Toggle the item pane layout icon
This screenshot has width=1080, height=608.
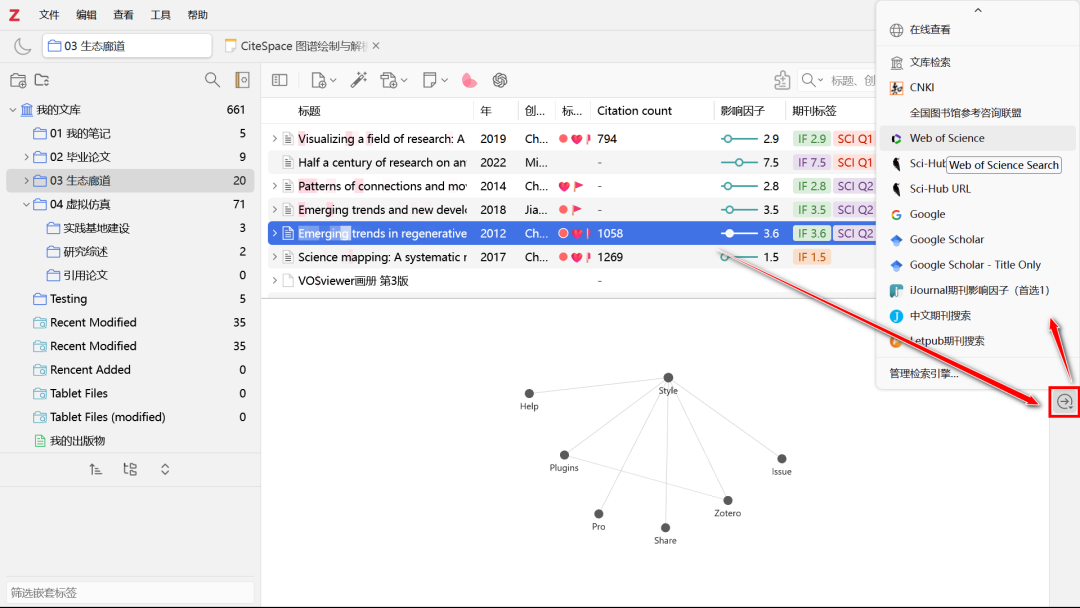point(280,80)
